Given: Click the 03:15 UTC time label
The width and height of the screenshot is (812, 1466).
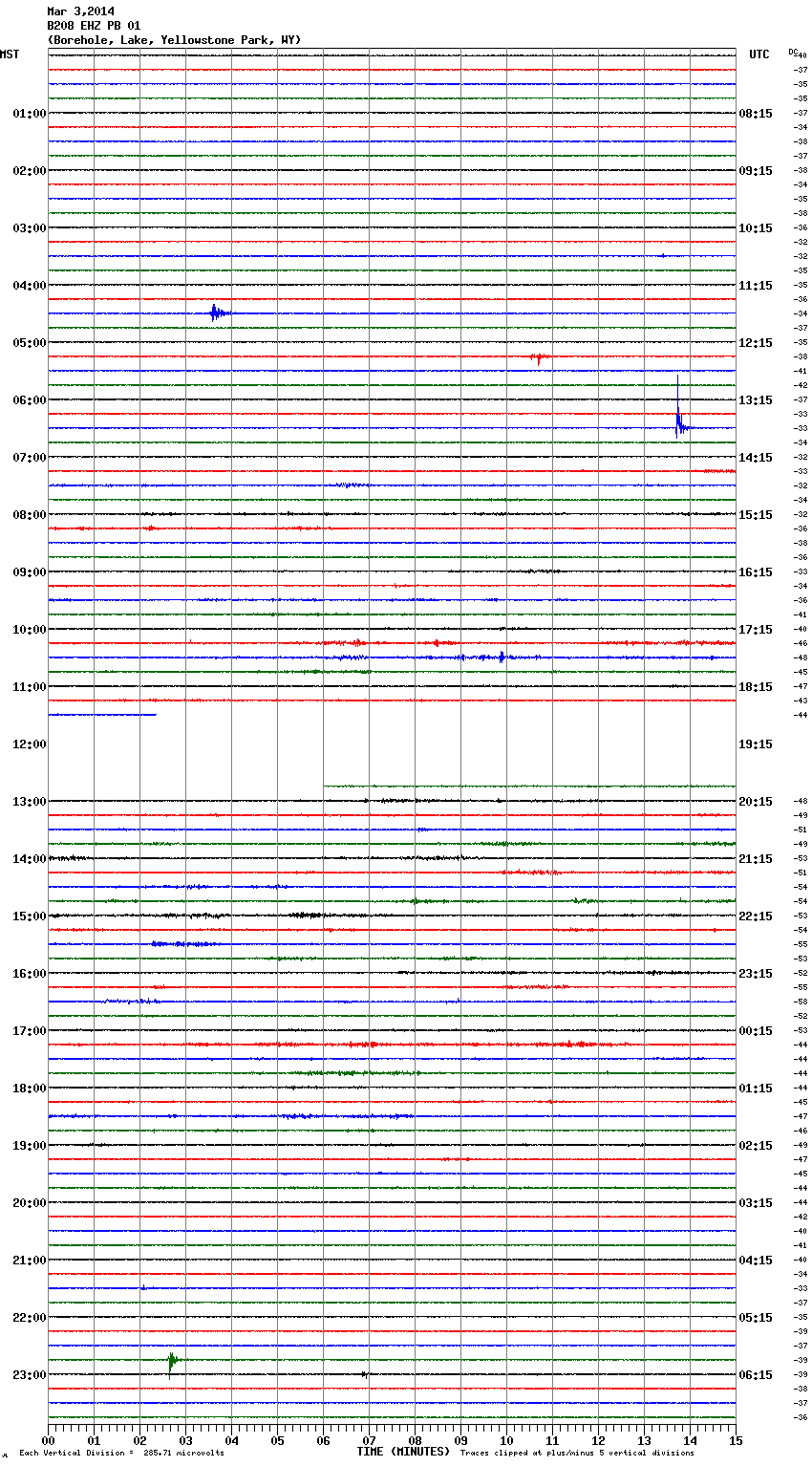Looking at the screenshot, I should [756, 1203].
